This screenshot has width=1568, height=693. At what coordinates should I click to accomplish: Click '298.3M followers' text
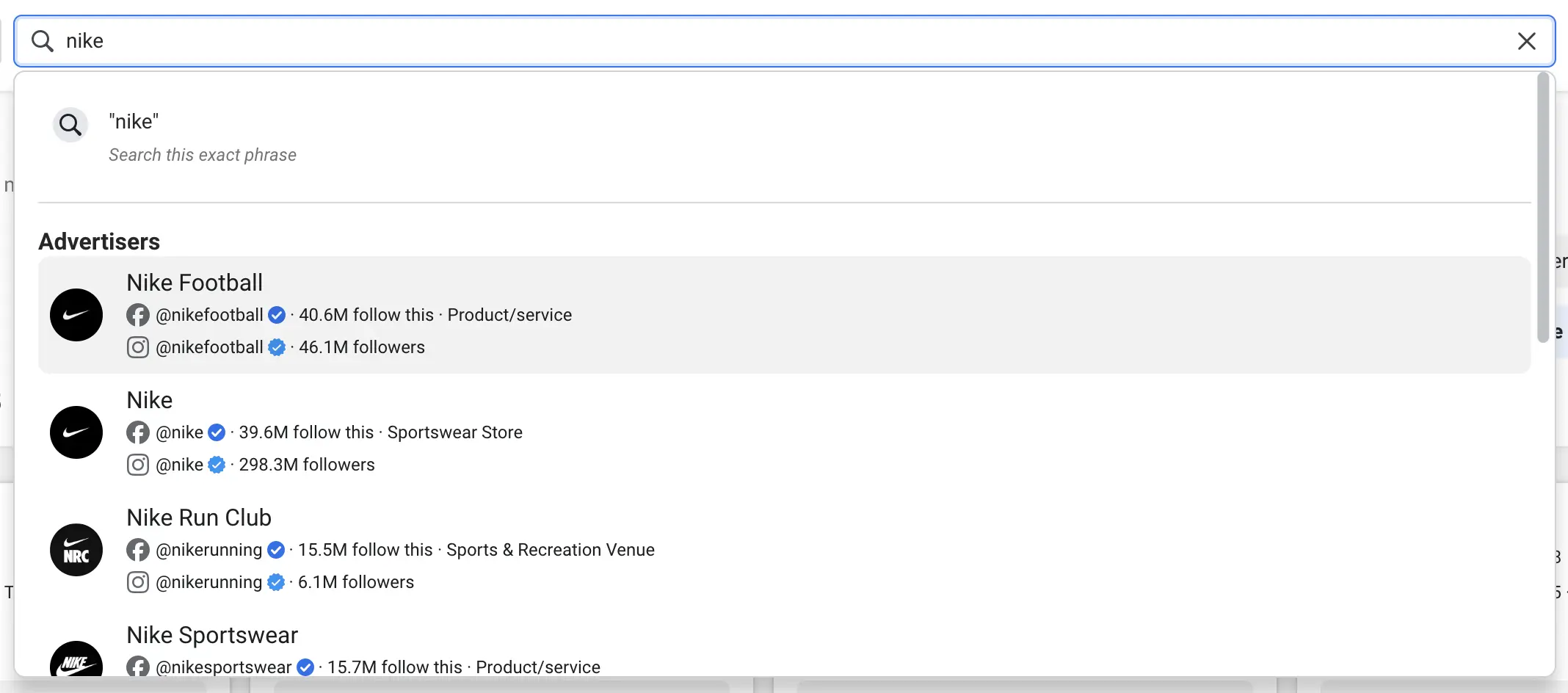pos(307,465)
